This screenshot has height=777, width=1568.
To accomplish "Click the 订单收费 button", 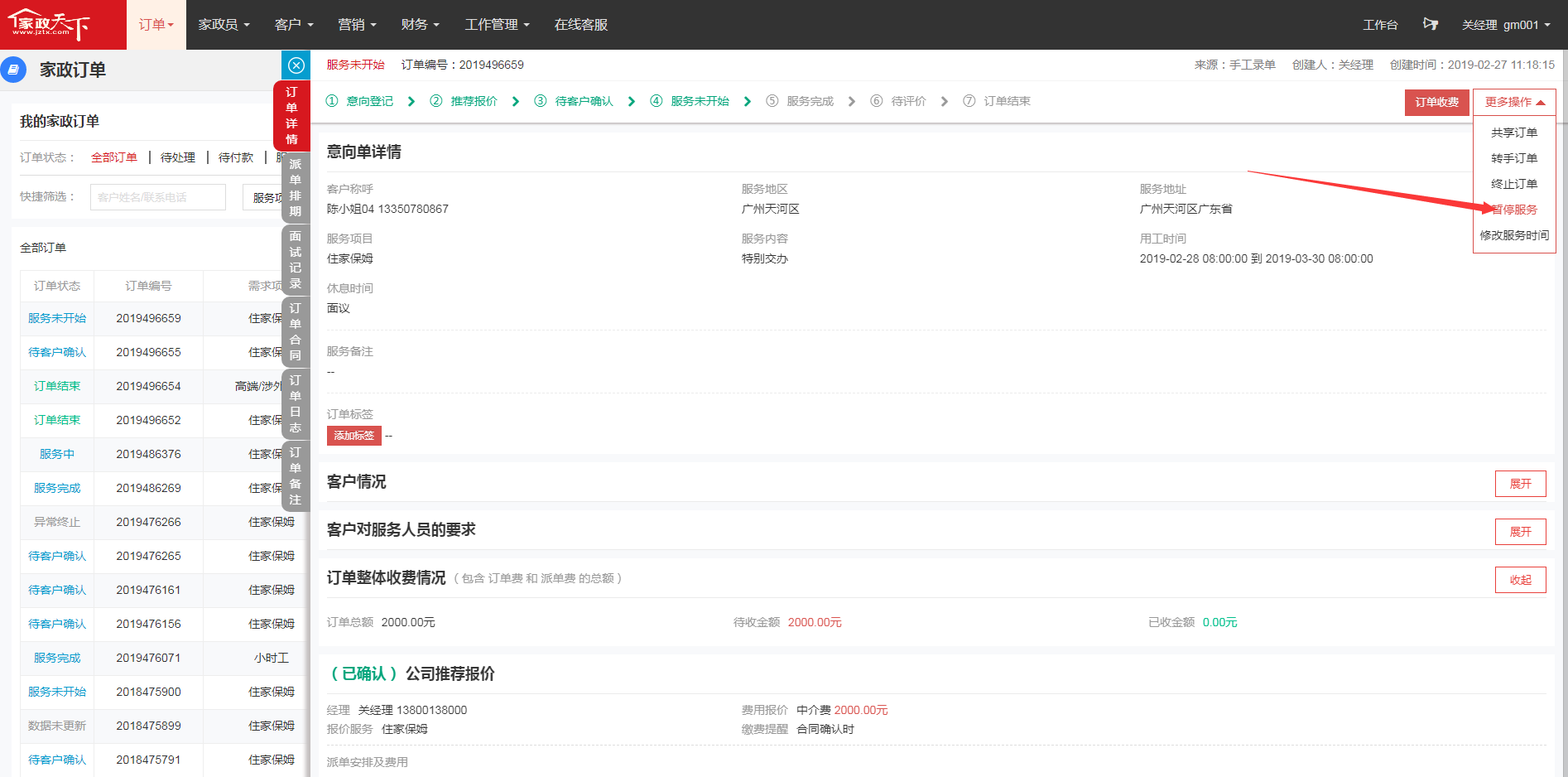I will tap(1437, 103).
